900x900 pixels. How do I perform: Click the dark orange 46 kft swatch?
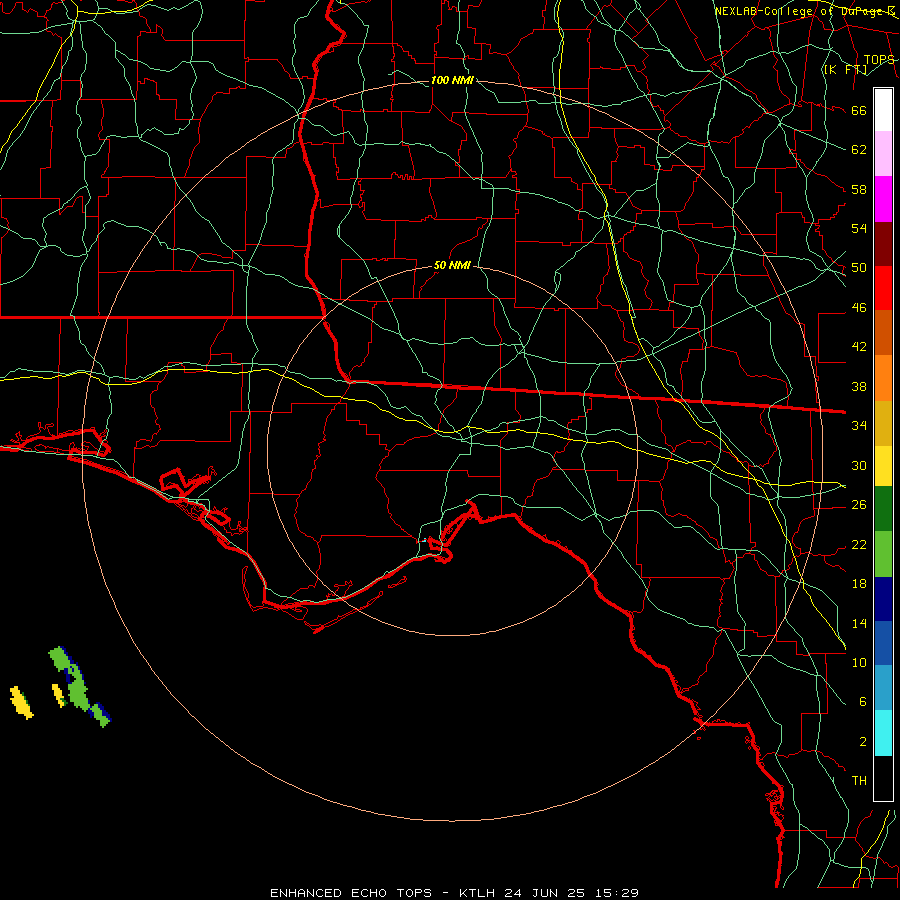[883, 332]
